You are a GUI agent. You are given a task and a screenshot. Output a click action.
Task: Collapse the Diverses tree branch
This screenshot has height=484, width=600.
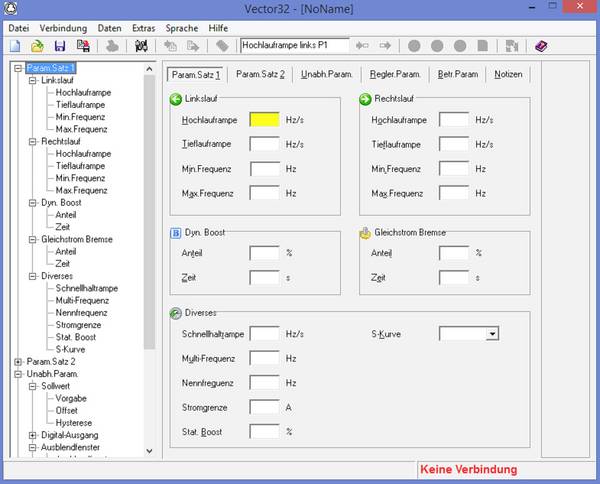(33, 276)
